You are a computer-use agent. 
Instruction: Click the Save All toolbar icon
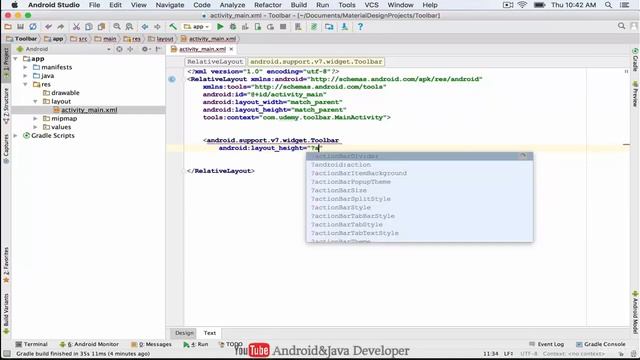pyautogui.click(x=20, y=27)
